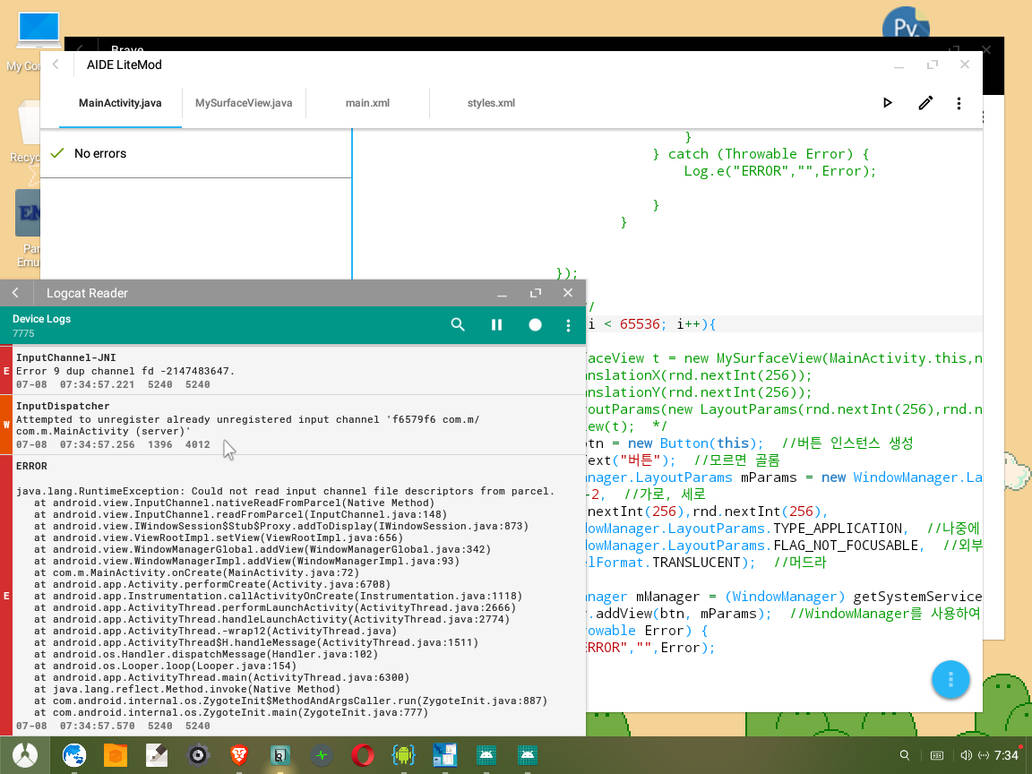Click the new Button(this) code line
The image size is (1032, 774).
[x=749, y=443]
